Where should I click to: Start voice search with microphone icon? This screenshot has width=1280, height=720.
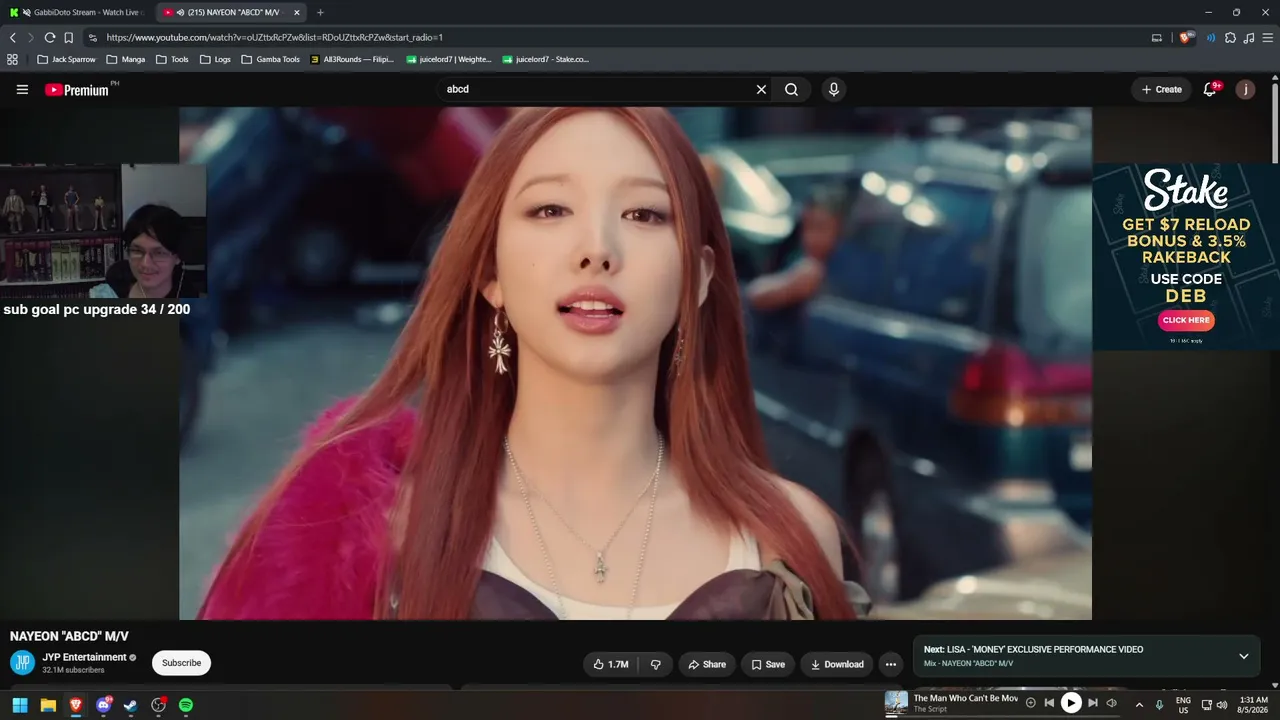pos(833,89)
